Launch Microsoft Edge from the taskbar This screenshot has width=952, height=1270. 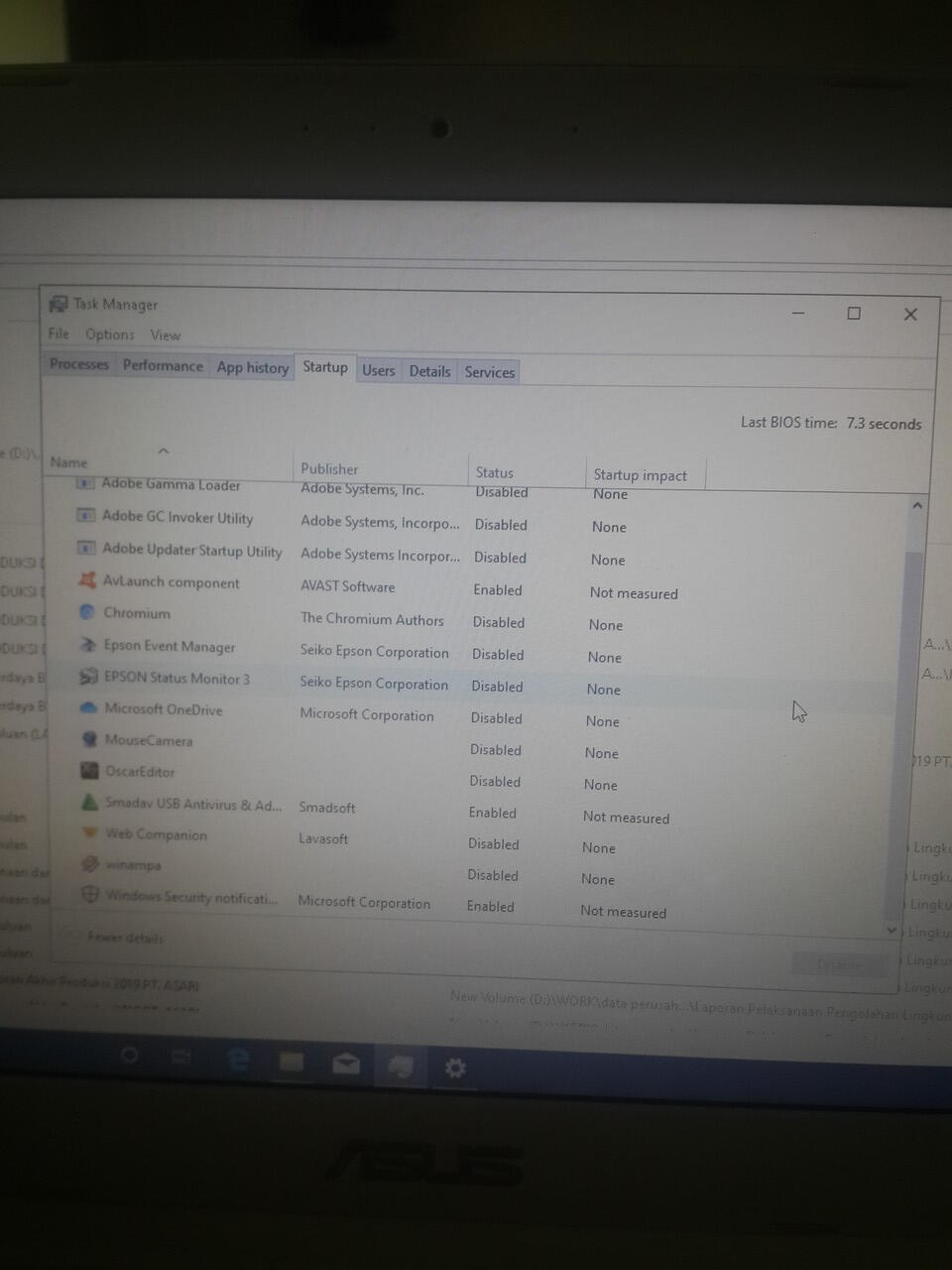pyautogui.click(x=238, y=1060)
